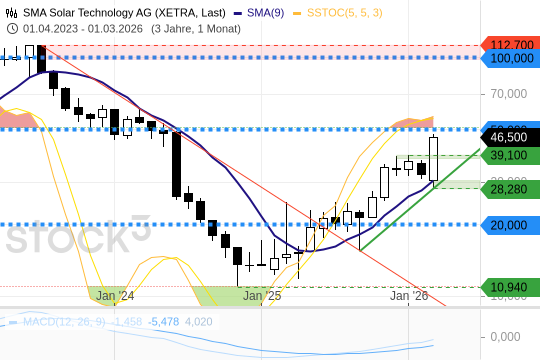The width and height of the screenshot is (540, 360).
Task: Select the SMA Solar Technology AG title
Action: click(124, 13)
